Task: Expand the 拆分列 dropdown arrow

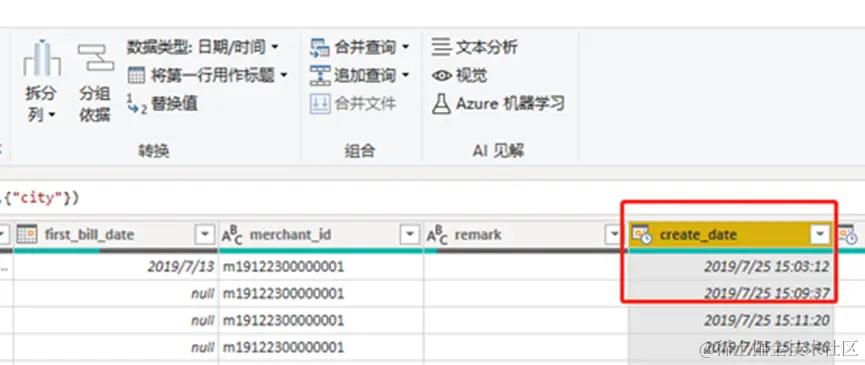Action: 51,115
